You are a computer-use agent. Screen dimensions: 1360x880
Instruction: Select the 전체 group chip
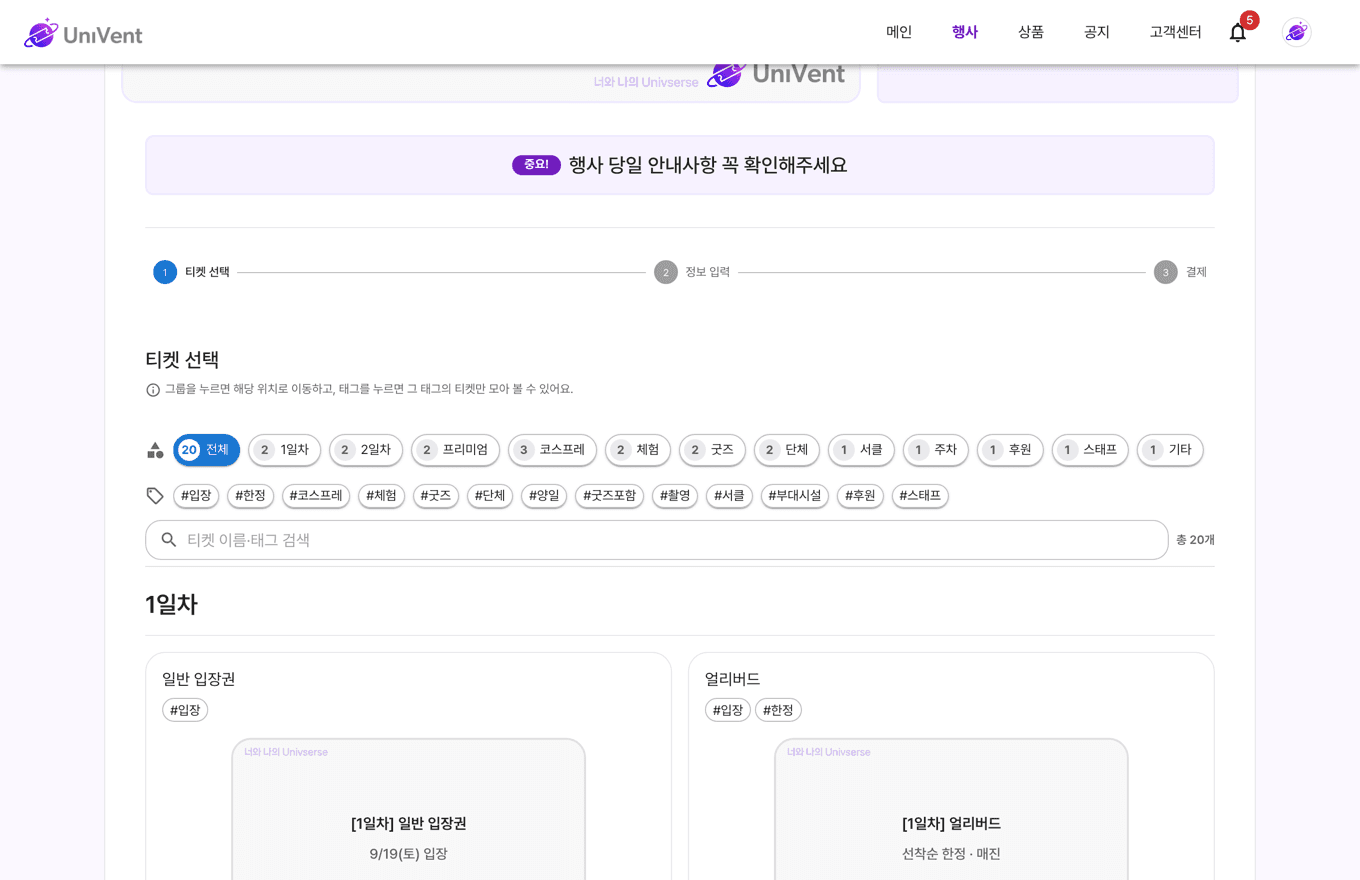tap(207, 450)
